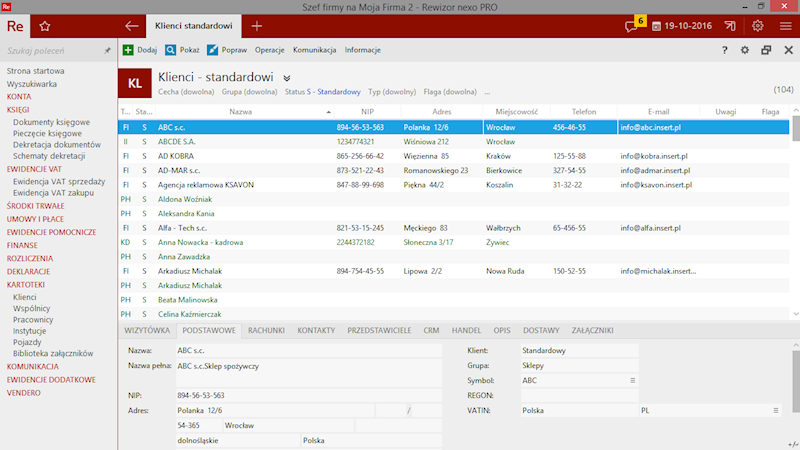Screen dimensions: 800x450
Task: Open Ewidencja VAT sprzedaży
Action: 59,182
